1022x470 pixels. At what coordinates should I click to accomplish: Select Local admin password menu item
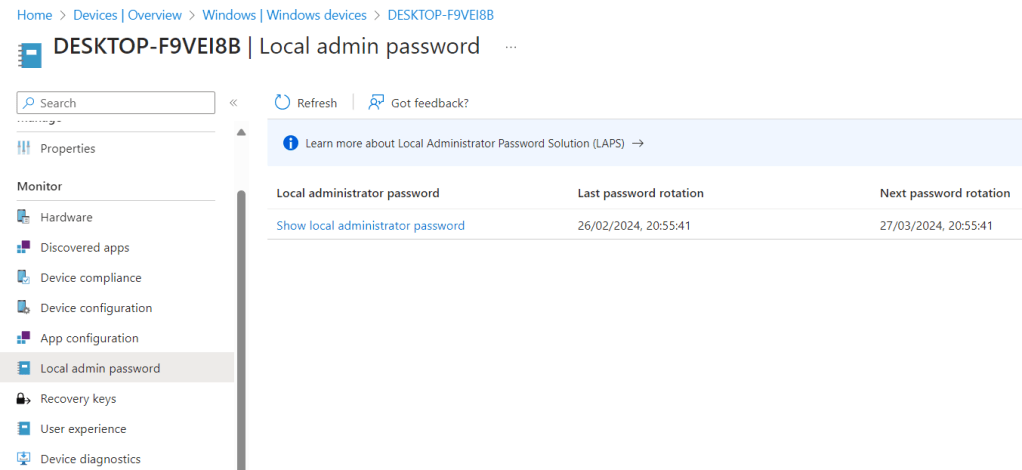tap(100, 368)
